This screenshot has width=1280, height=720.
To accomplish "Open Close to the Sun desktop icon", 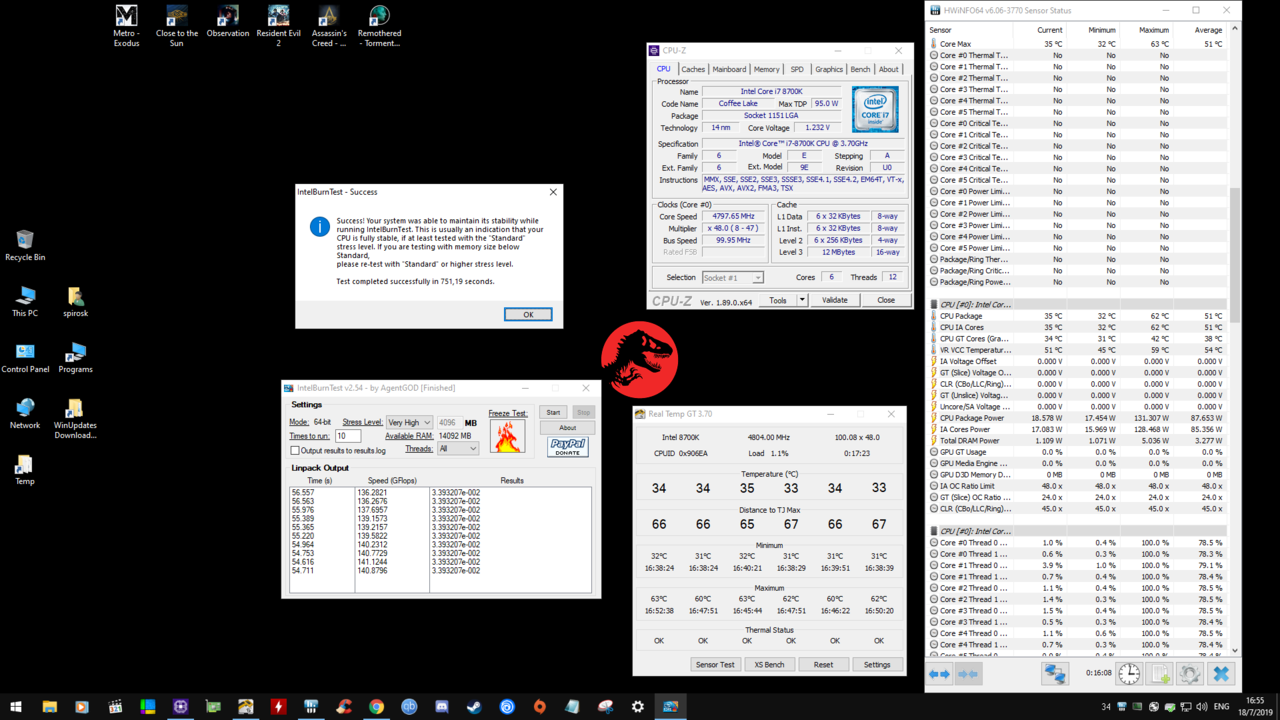I will pyautogui.click(x=176, y=26).
